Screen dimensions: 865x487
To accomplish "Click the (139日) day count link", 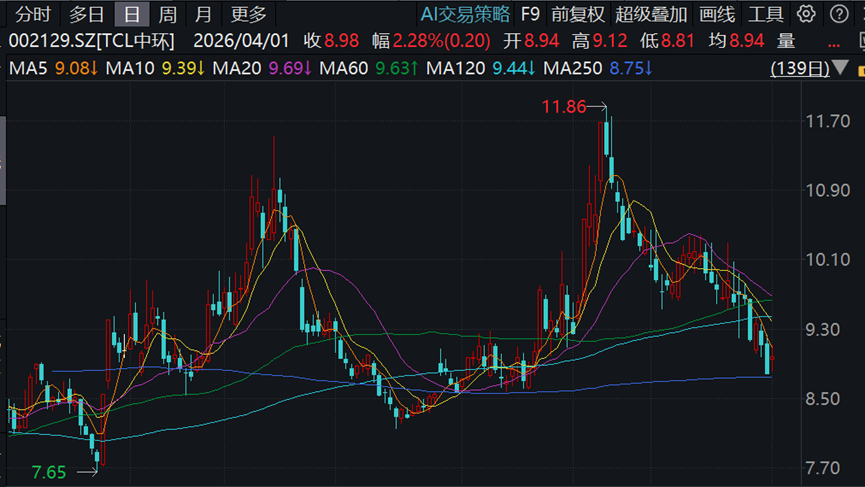I will [x=799, y=68].
